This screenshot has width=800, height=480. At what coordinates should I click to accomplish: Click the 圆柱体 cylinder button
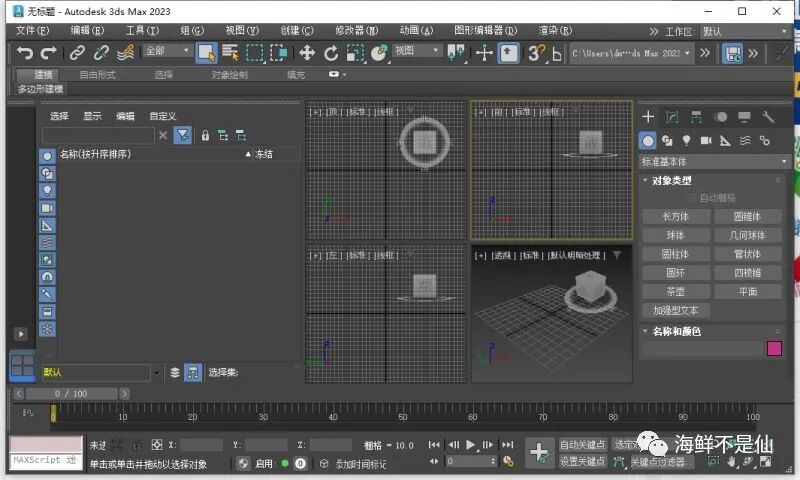[x=676, y=254]
